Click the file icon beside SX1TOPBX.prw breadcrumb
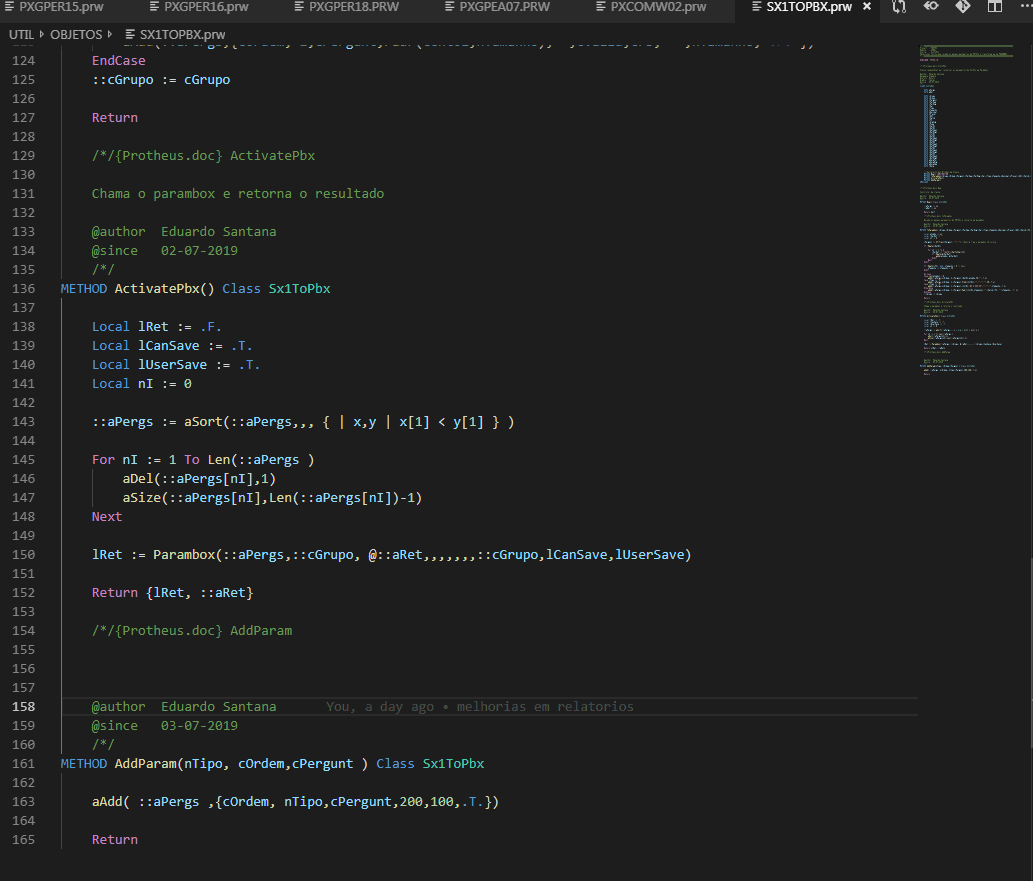Image resolution: width=1033 pixels, height=881 pixels. coord(131,33)
